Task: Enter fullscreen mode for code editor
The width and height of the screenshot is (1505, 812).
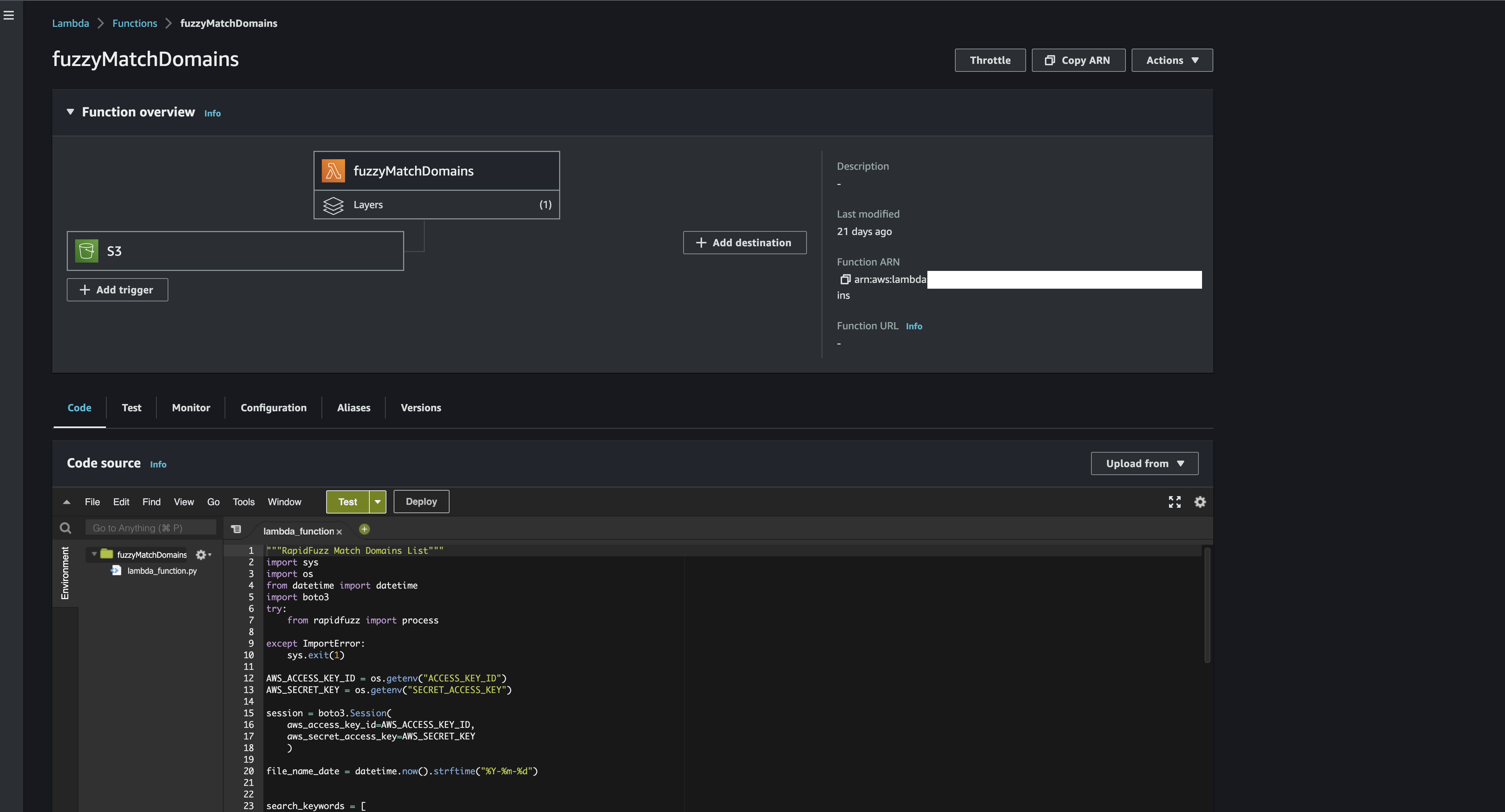Action: pos(1174,502)
